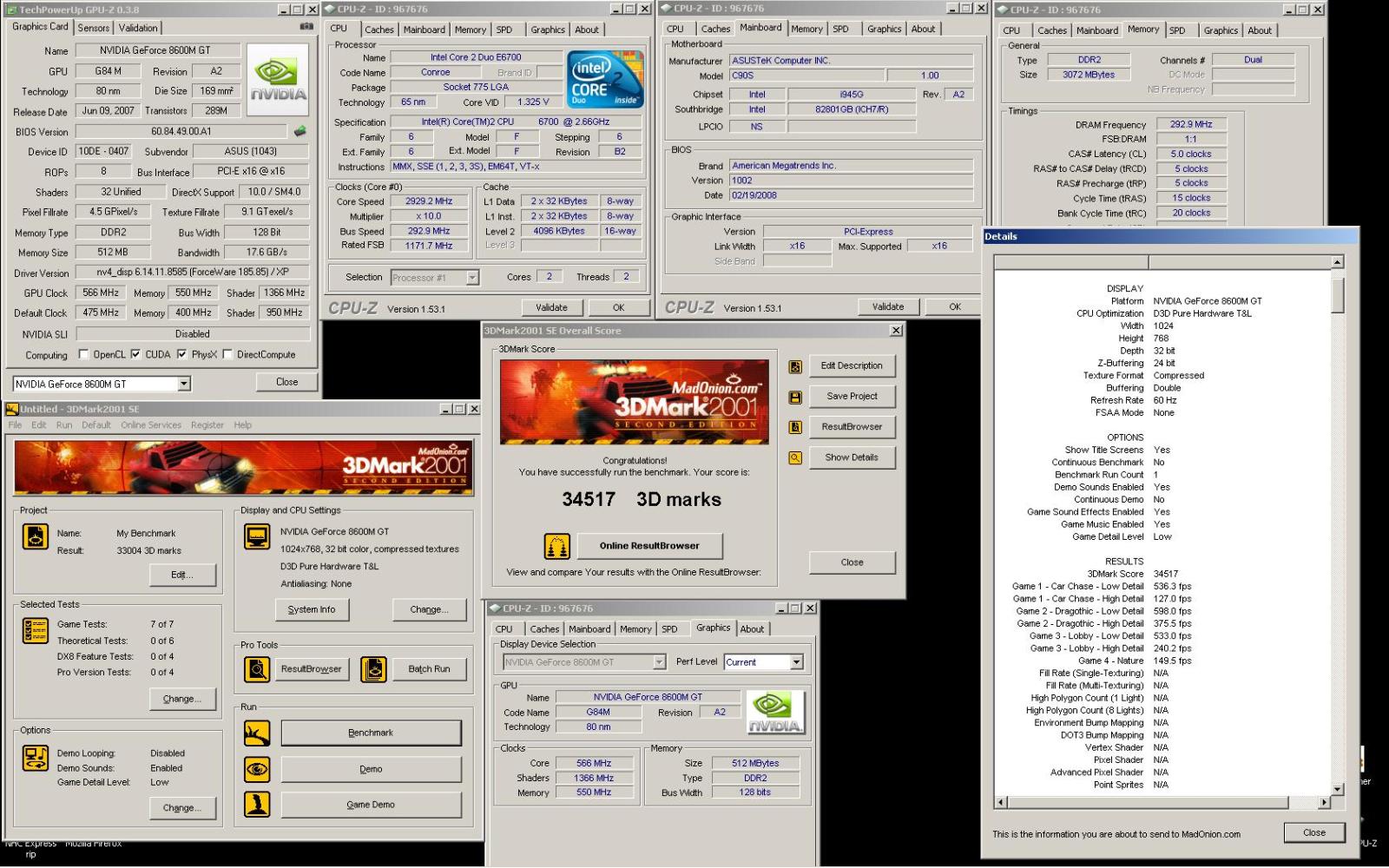Click the BIOS save icon in GPU-Z
The image size is (1389, 868).
[300, 131]
